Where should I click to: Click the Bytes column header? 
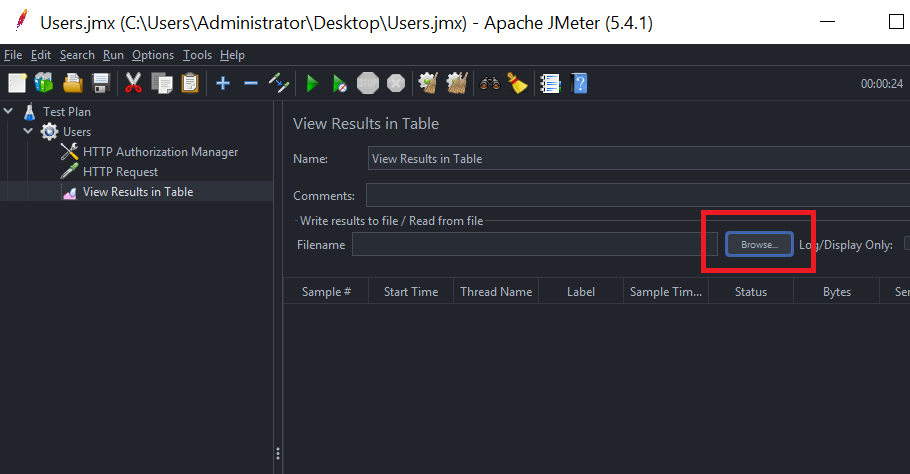pos(836,292)
